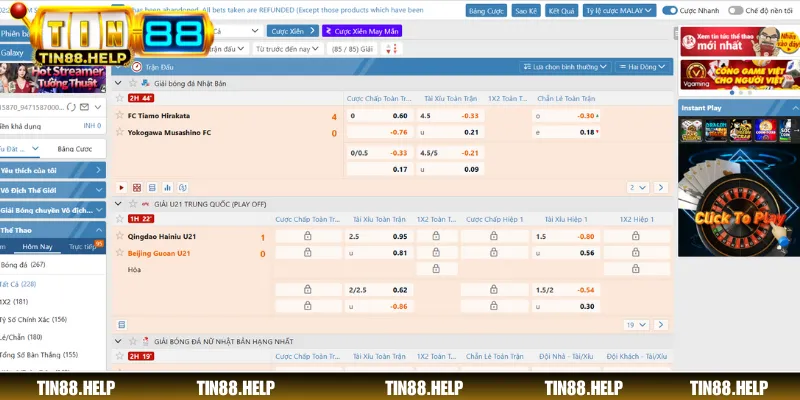Expand the Yêu thích của tôi panel
Screen dimensions: 800x400
point(52,170)
